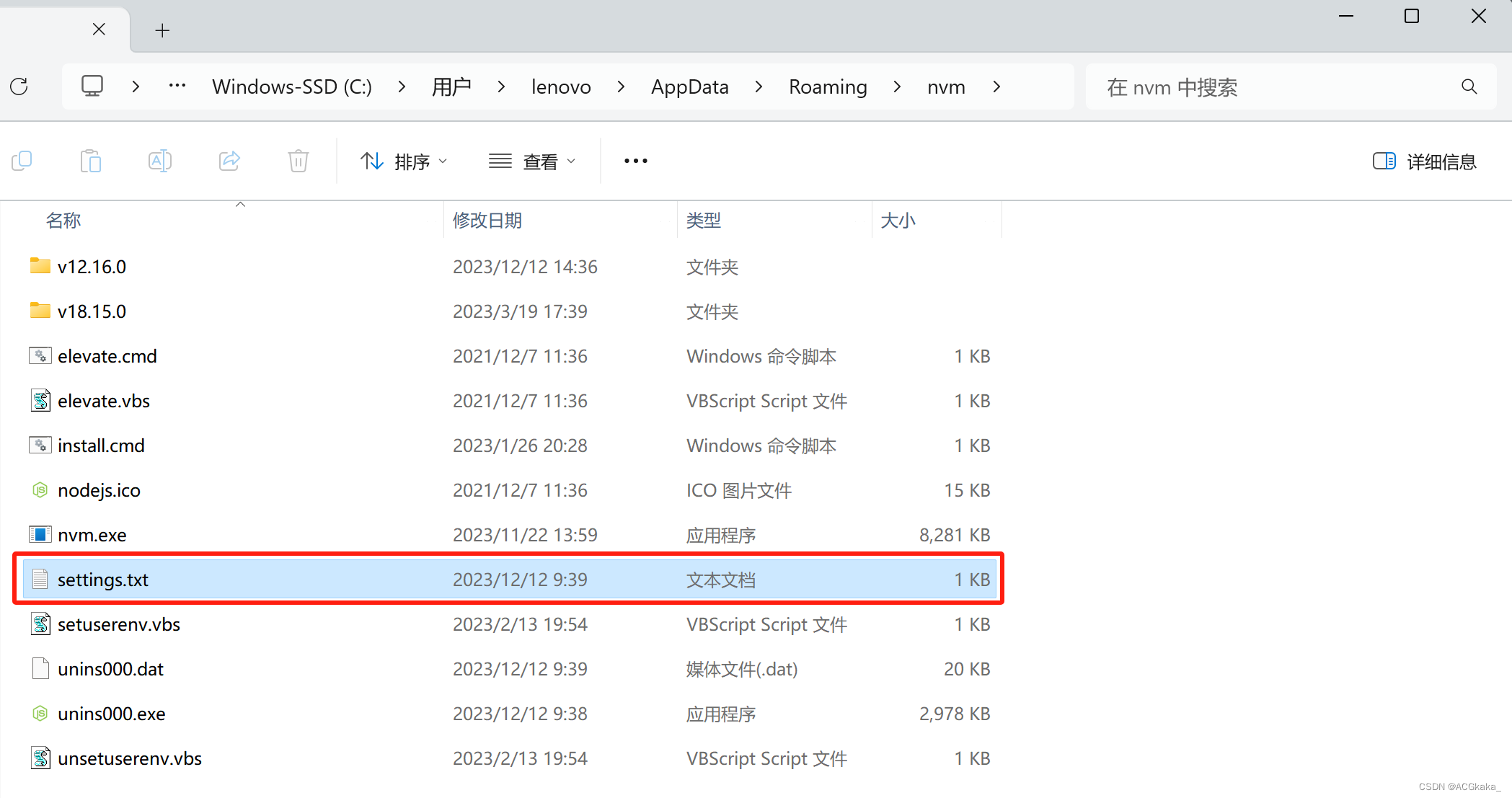Select the nodejs.ico file name
The image size is (1512, 798).
[100, 490]
